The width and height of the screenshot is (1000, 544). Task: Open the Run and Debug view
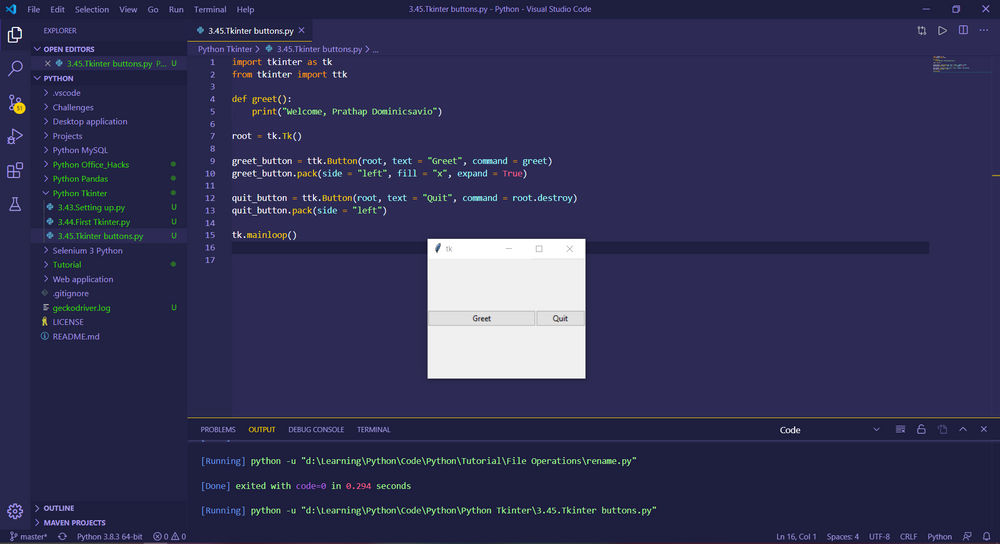(15, 136)
